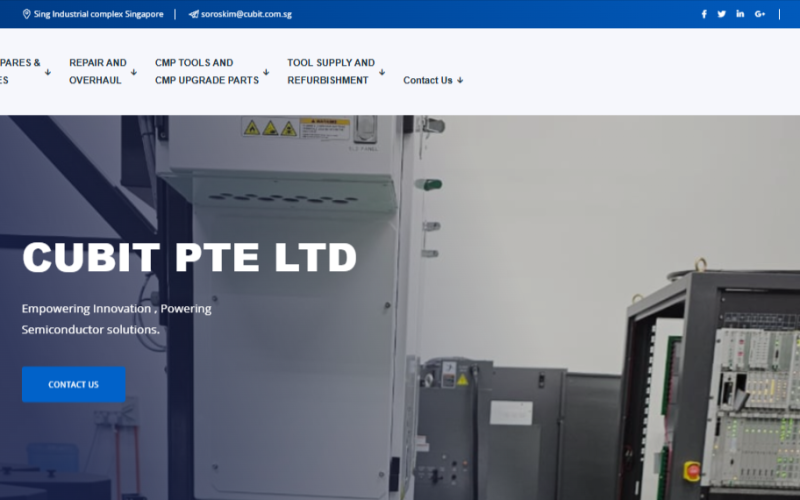
Task: Click the location pin icon in top bar
Action: [x=27, y=14]
